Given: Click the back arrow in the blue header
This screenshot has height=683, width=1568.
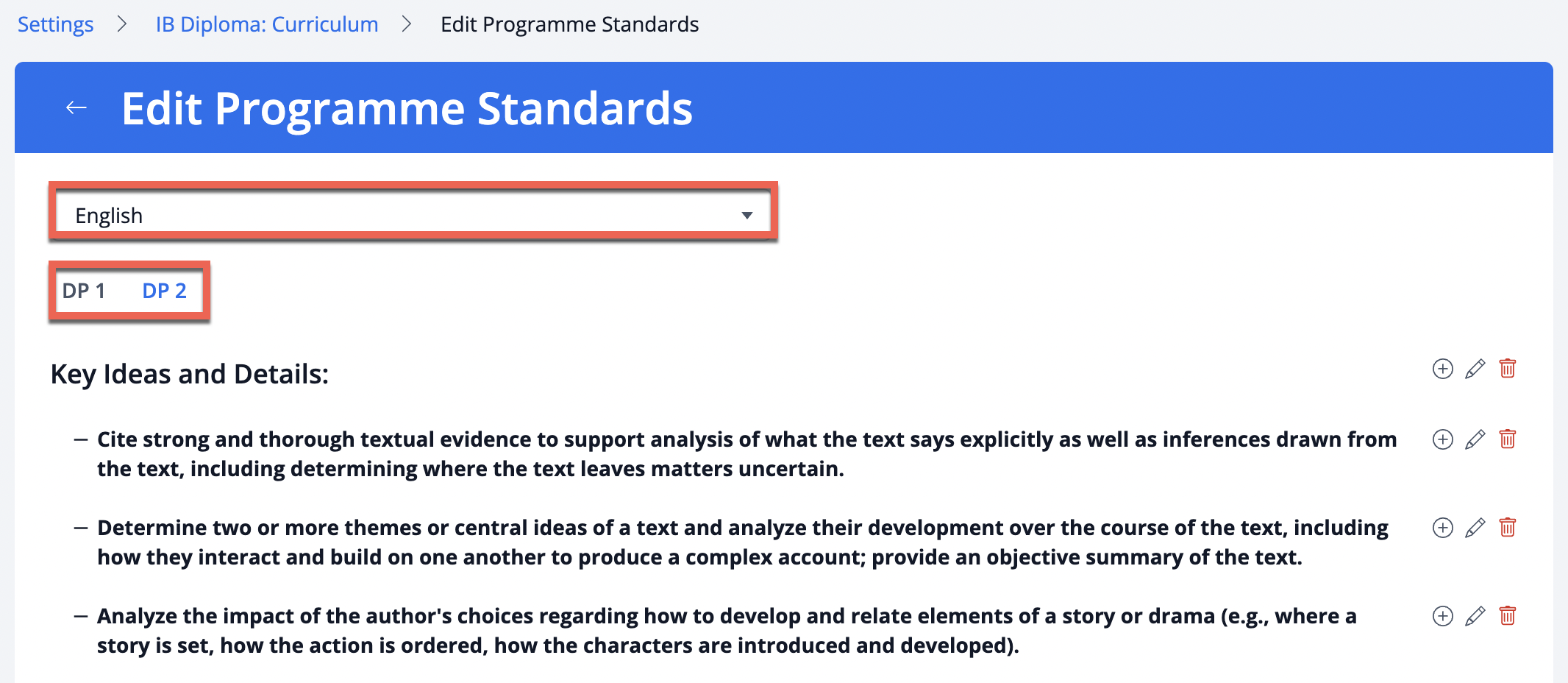Looking at the screenshot, I should [x=76, y=108].
